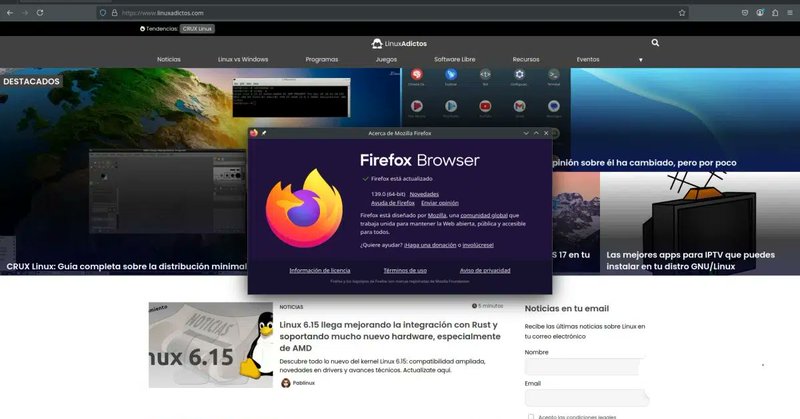
Task: Click the Firefox está actualizado status
Action: coord(402,179)
